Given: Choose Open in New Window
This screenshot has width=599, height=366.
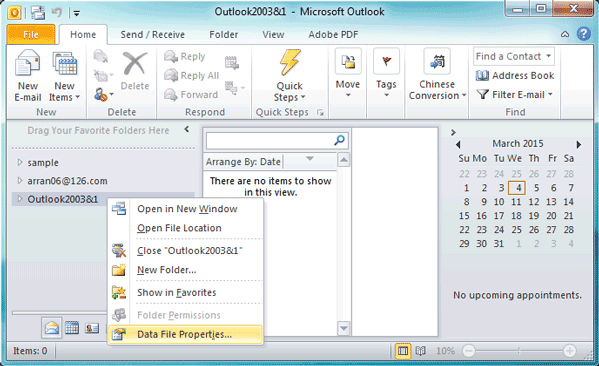Looking at the screenshot, I should (186, 209).
